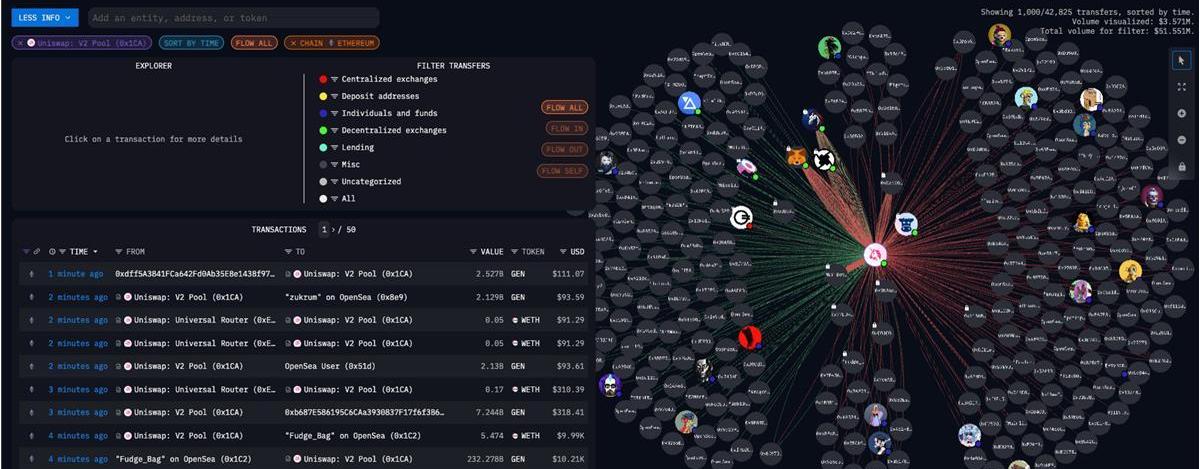
Task: Select the dark blue avatar node above MetaMask
Action: click(811, 120)
